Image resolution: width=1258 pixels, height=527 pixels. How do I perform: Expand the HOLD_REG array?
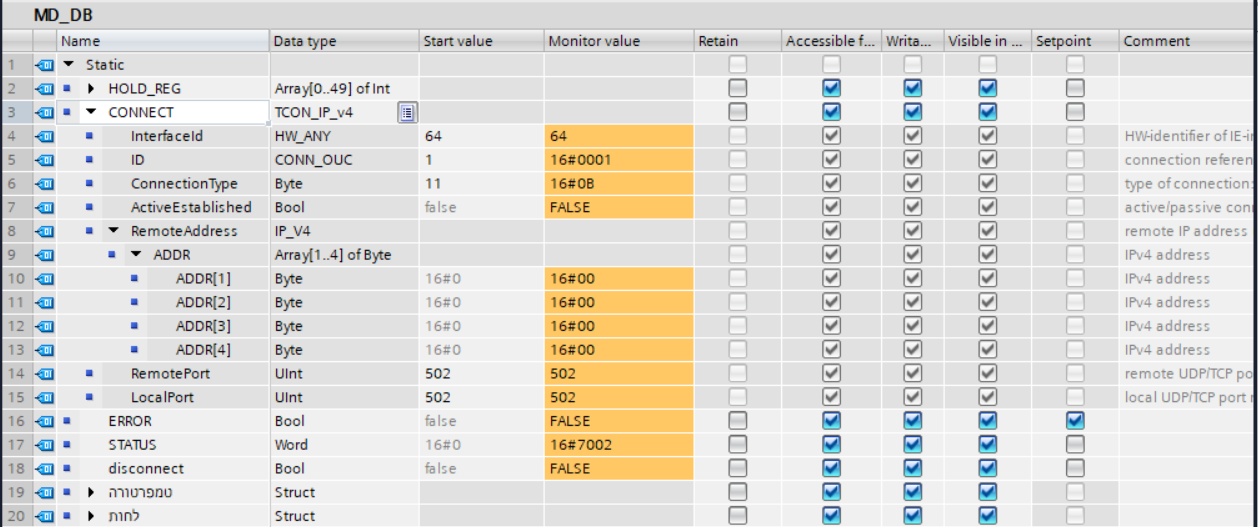[91, 89]
